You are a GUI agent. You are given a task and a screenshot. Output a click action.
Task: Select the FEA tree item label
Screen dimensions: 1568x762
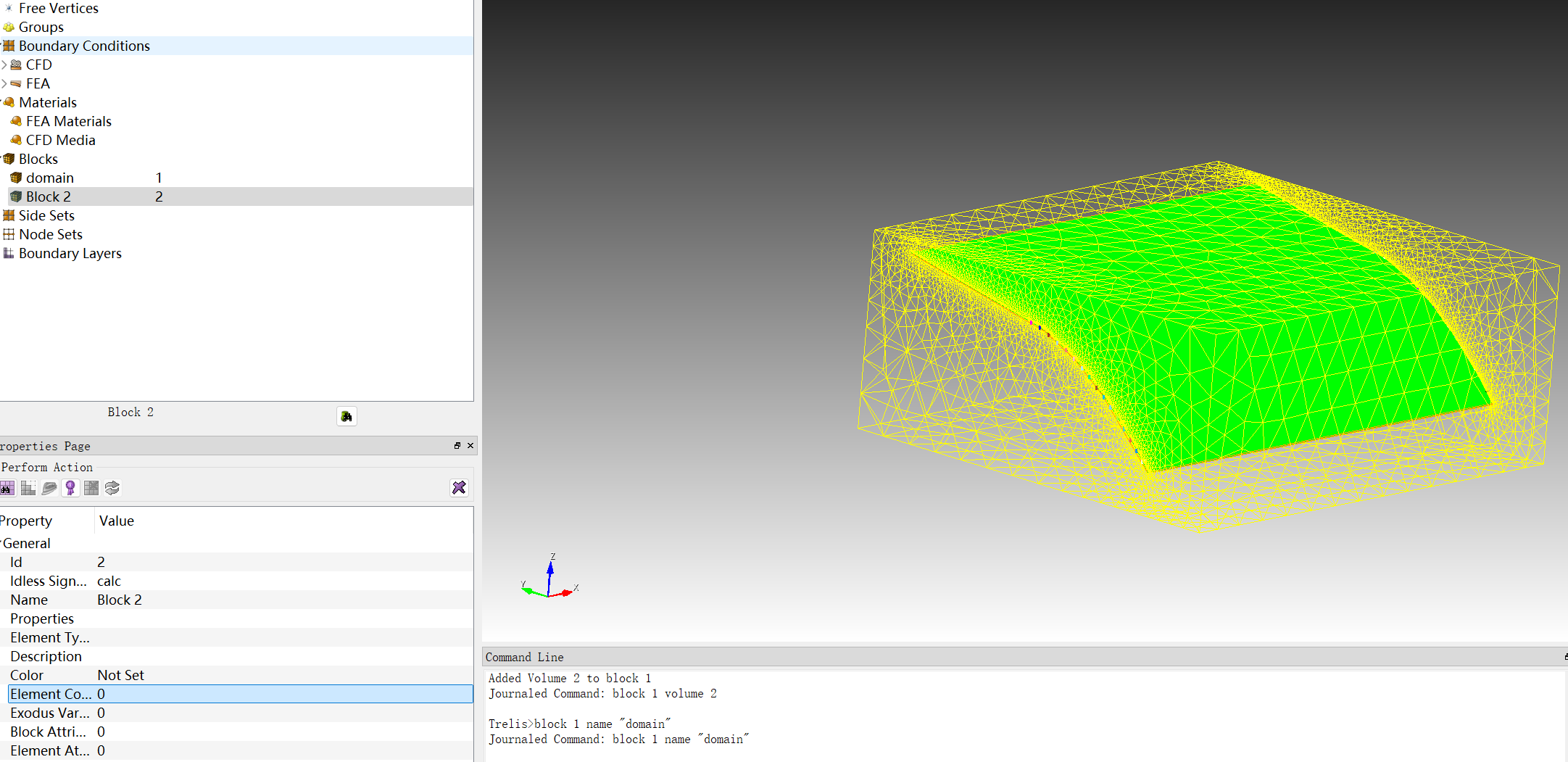(38, 83)
